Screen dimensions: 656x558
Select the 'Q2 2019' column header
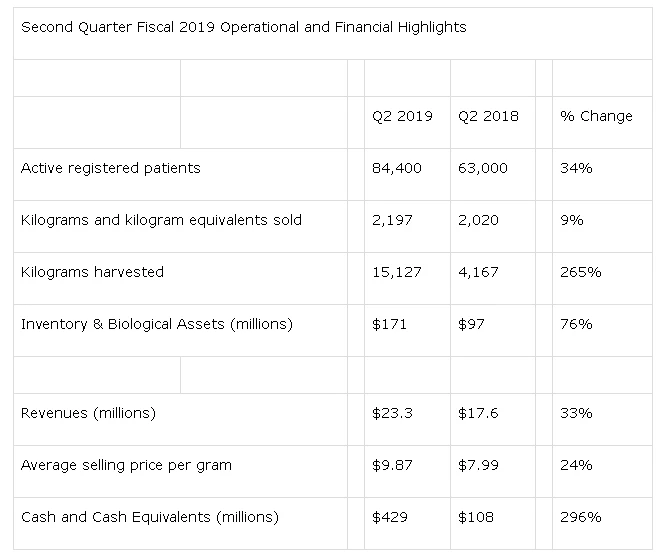[402, 116]
